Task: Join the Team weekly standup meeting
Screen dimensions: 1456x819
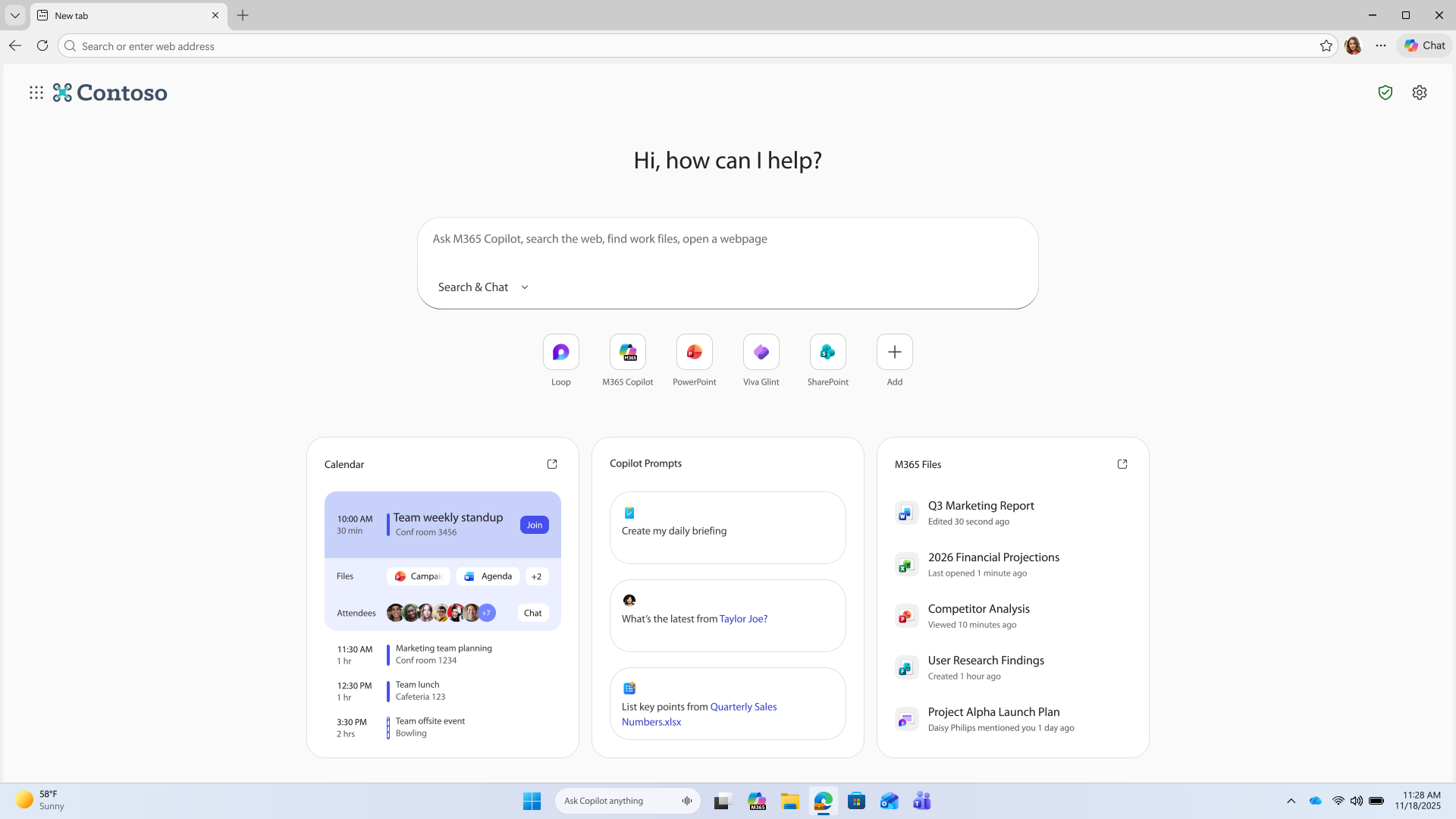Action: pyautogui.click(x=534, y=524)
